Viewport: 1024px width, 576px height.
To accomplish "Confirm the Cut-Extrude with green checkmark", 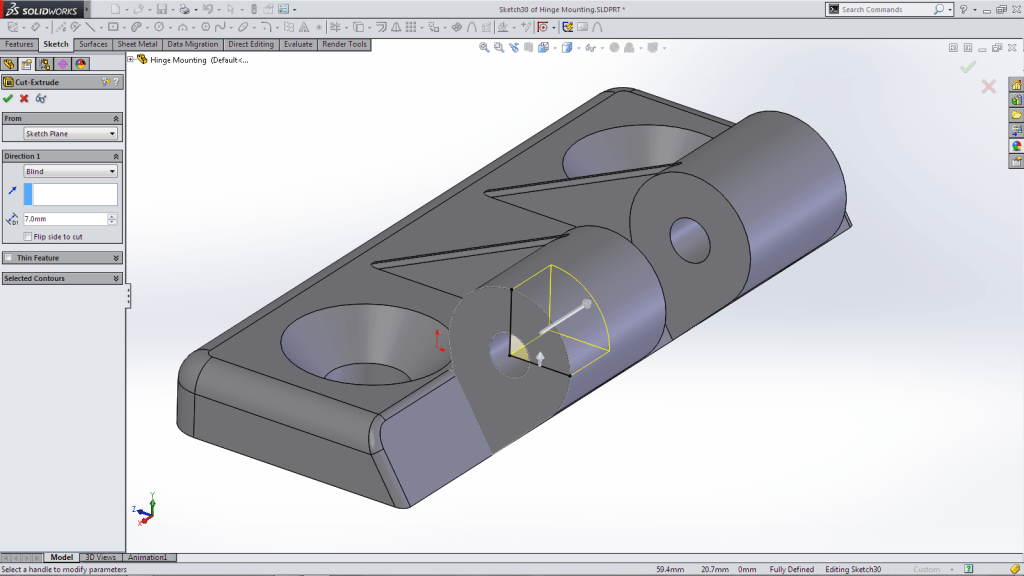I will (8, 98).
